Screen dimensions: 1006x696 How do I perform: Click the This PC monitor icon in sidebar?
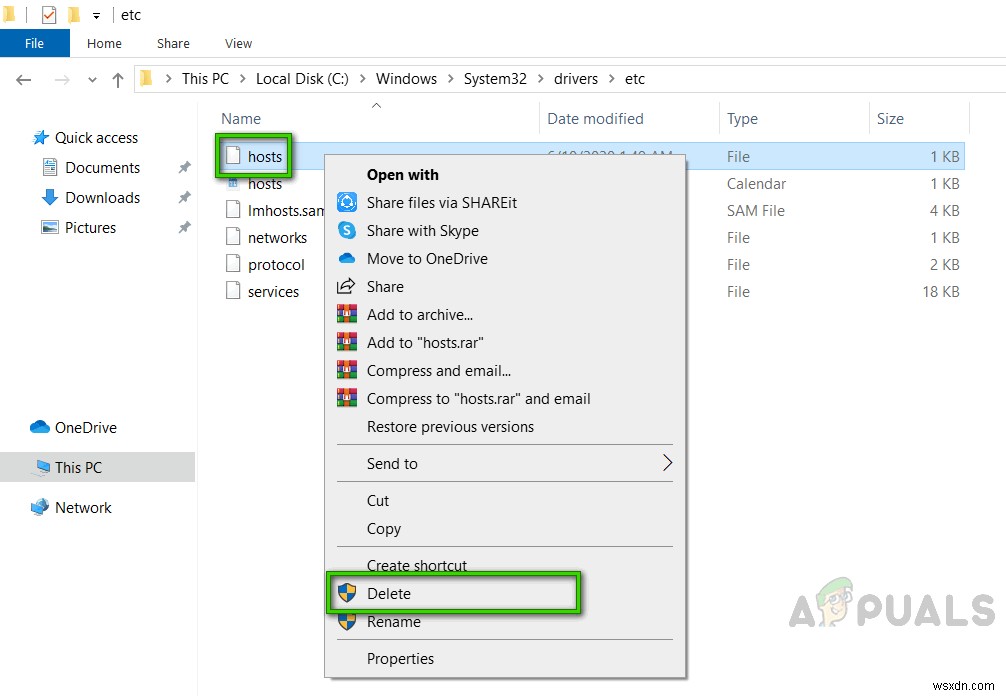[x=42, y=467]
